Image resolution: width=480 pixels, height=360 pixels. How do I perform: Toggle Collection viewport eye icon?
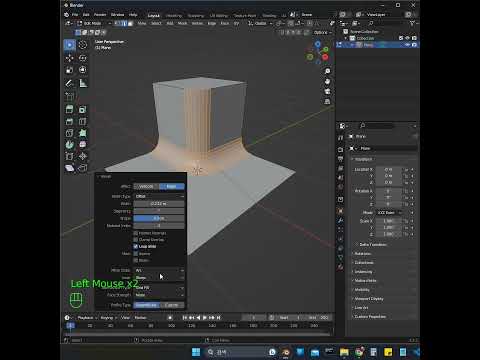click(x=408, y=38)
